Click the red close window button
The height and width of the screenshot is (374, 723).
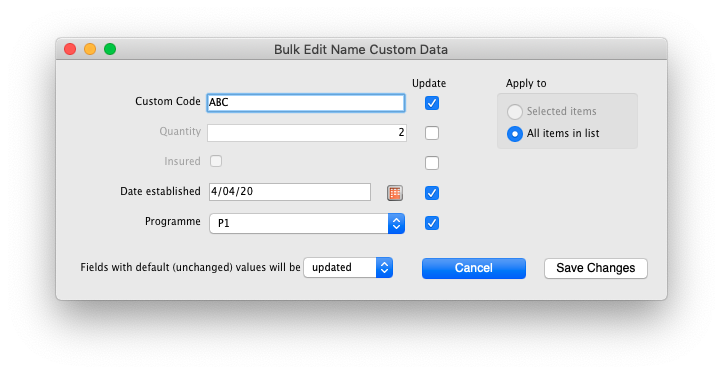(x=70, y=49)
